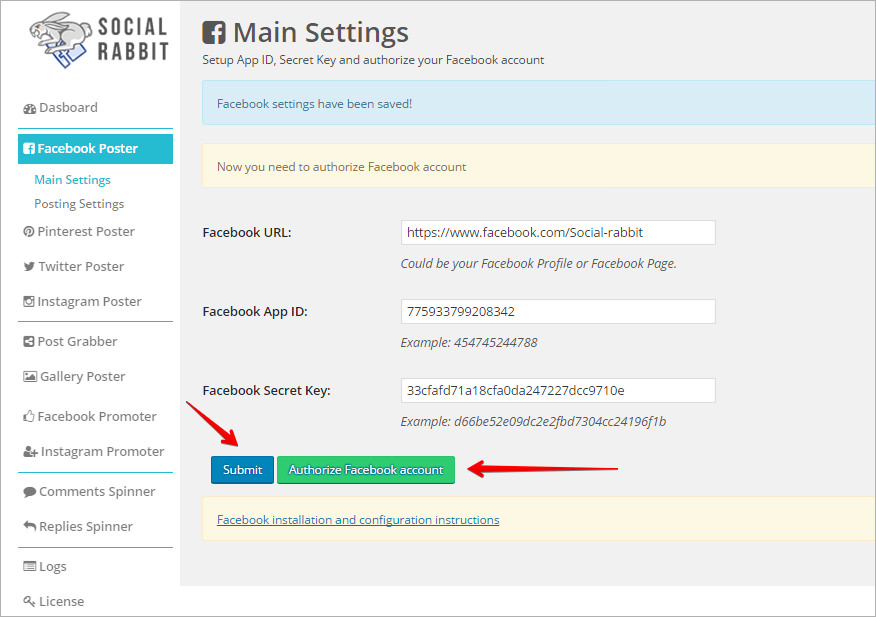Click the 'Example: 454745244788' hint text

tap(469, 343)
